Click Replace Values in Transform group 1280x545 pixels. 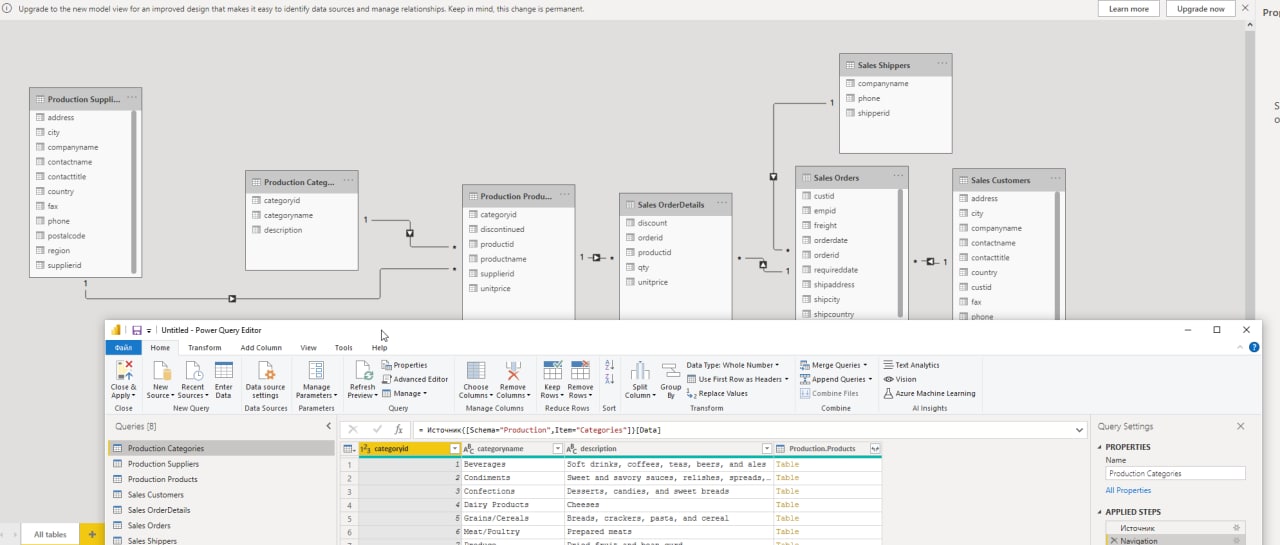[x=717, y=393]
